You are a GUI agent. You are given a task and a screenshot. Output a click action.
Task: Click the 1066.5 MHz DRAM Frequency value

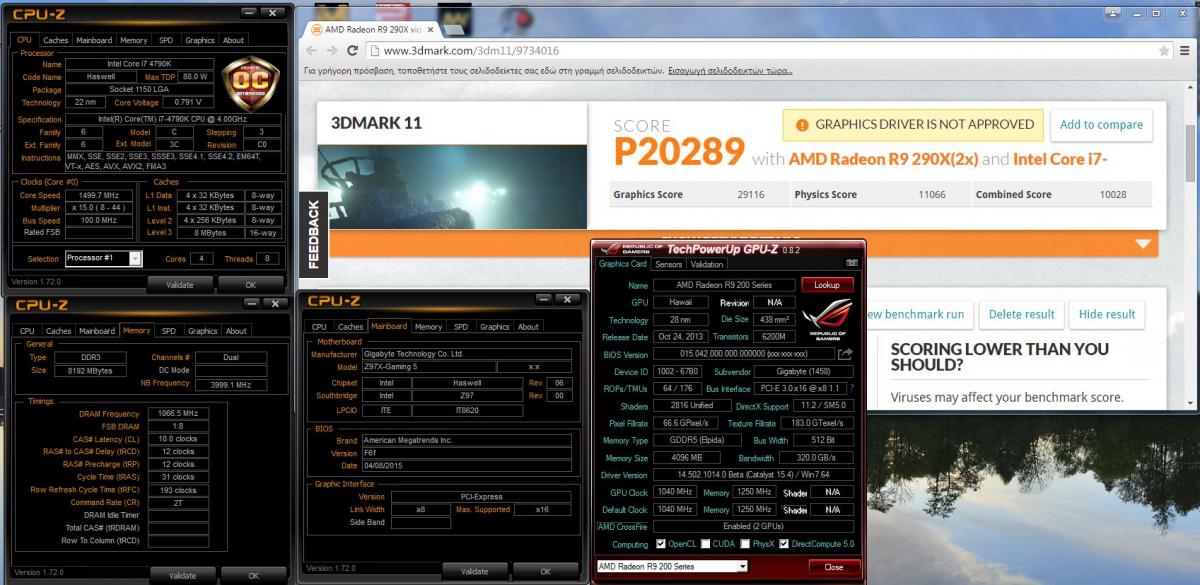point(176,413)
